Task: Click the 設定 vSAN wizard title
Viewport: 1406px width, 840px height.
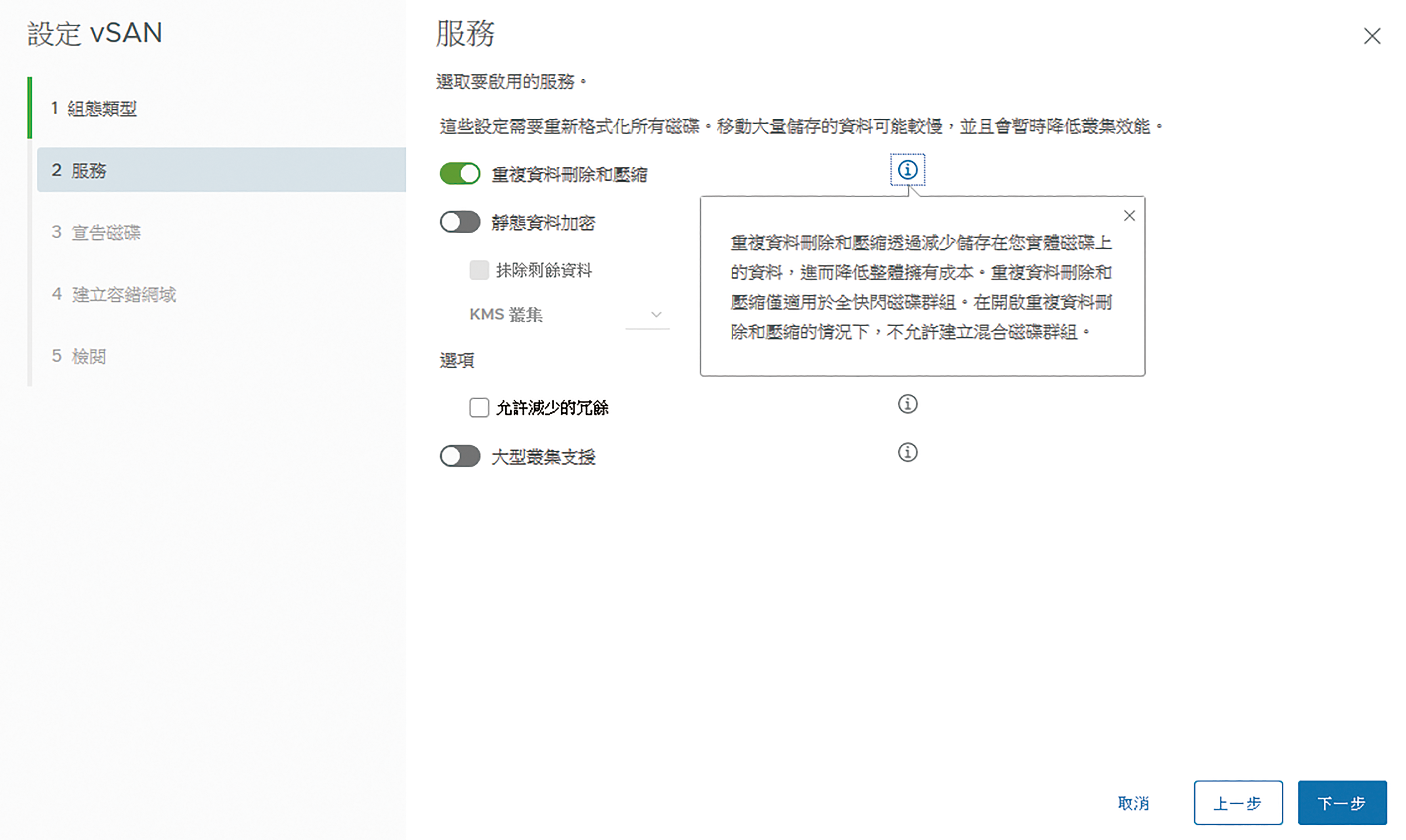Action: 95,33
